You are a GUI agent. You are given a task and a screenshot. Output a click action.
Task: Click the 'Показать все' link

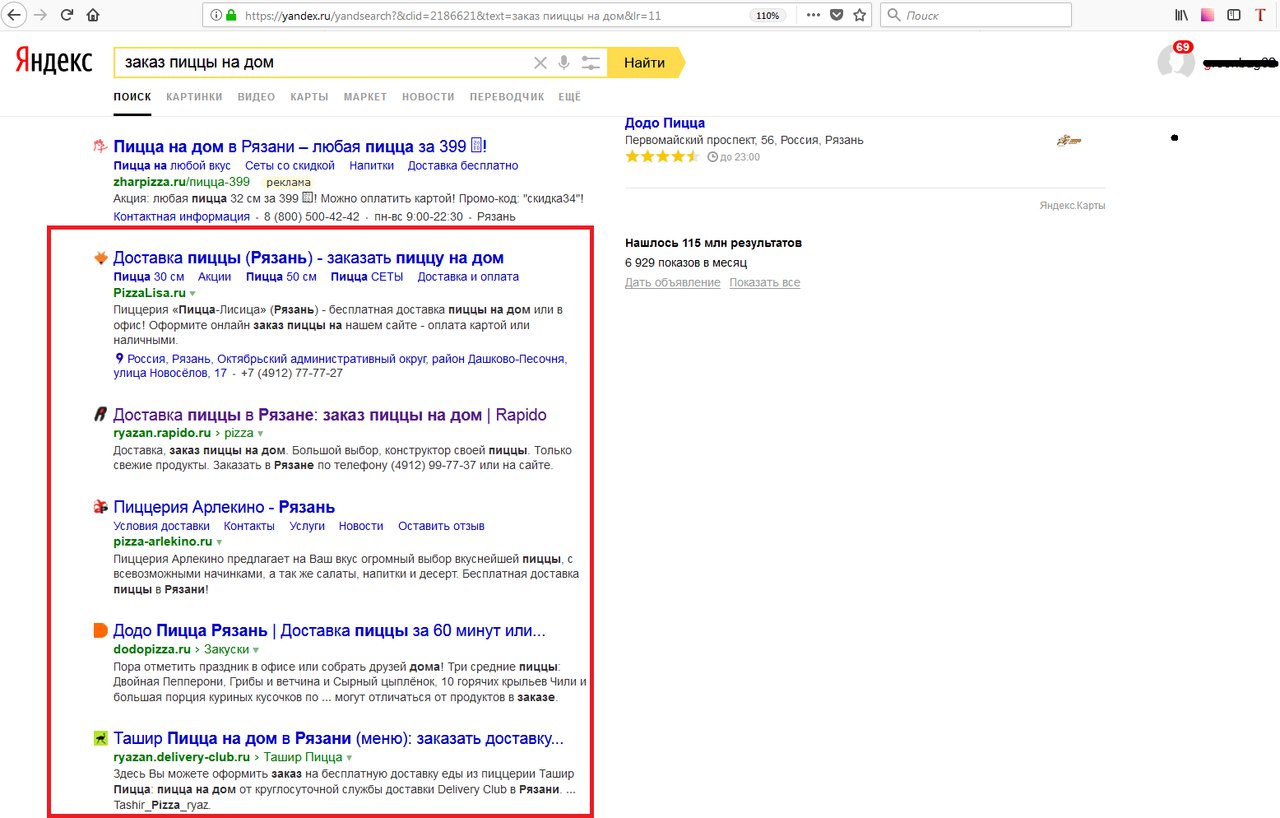coord(765,283)
